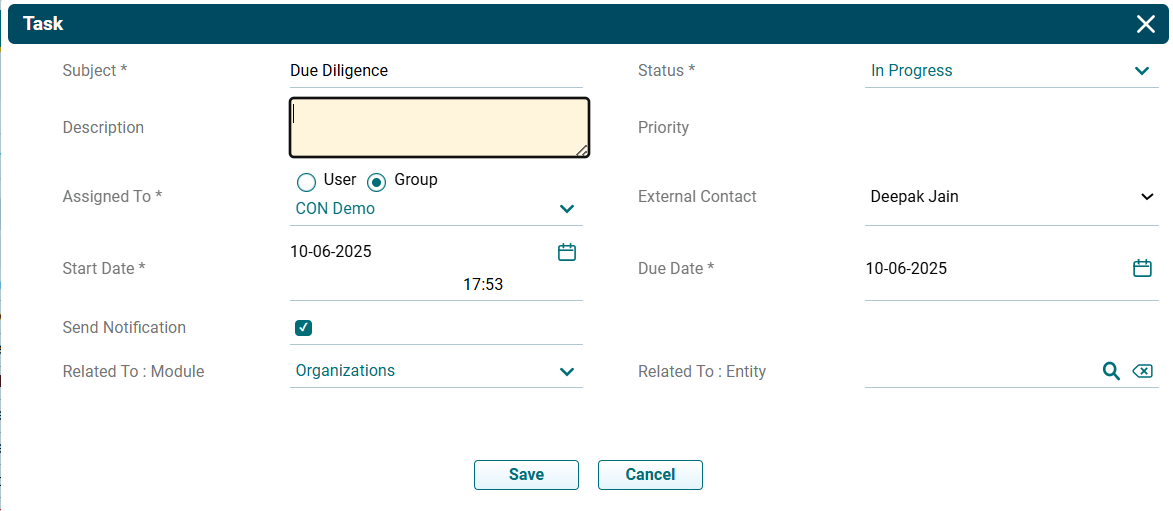This screenshot has height=511, width=1173.
Task: Edit the Subject field text
Action: pyautogui.click(x=435, y=71)
